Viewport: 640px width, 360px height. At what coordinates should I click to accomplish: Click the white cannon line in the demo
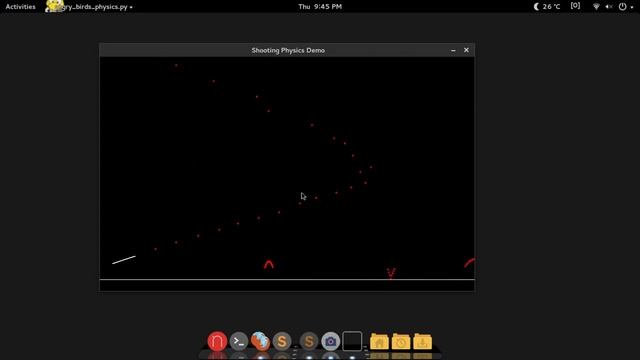point(124,260)
